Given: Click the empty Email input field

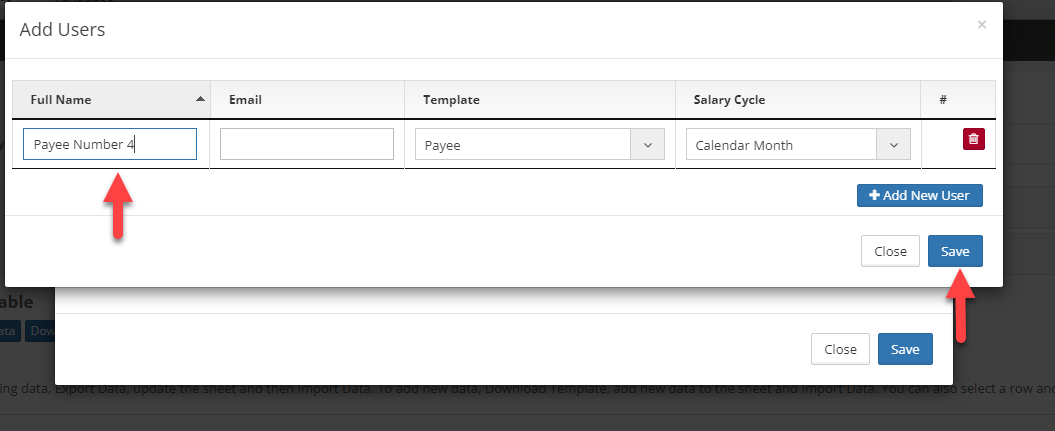Looking at the screenshot, I should [x=307, y=144].
